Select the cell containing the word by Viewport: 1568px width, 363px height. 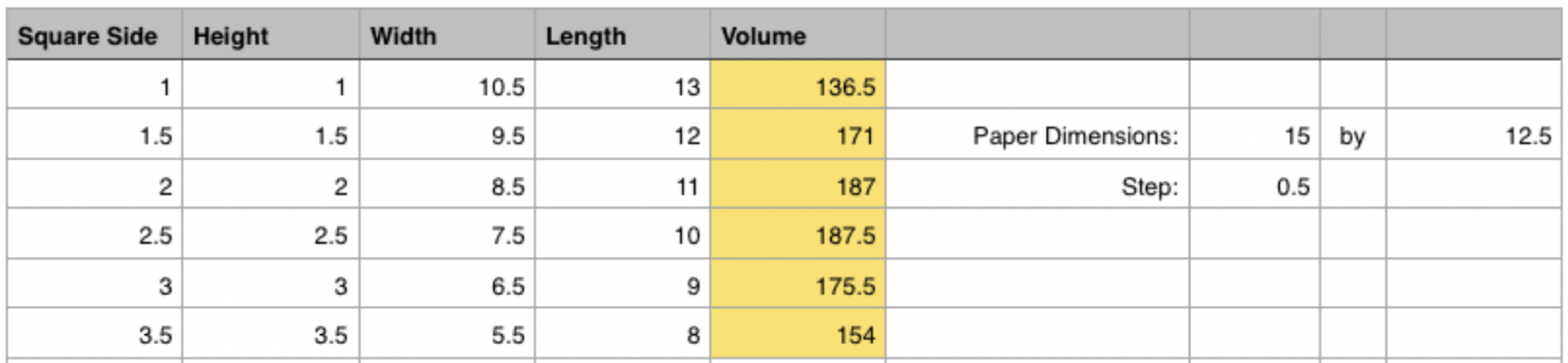tap(1352, 135)
